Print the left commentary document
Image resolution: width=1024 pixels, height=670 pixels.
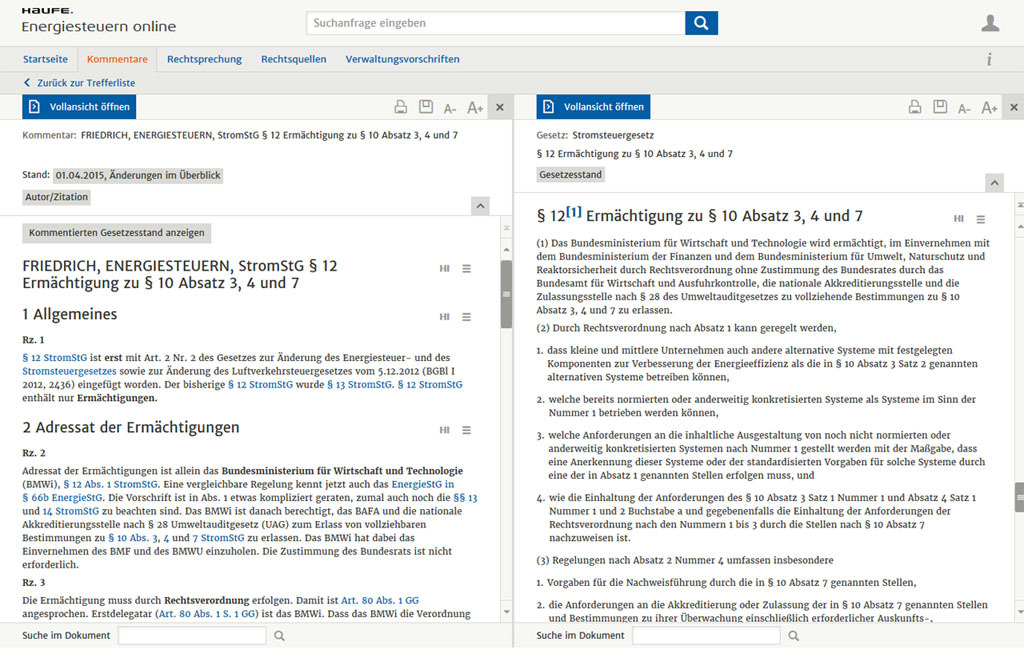pos(400,107)
